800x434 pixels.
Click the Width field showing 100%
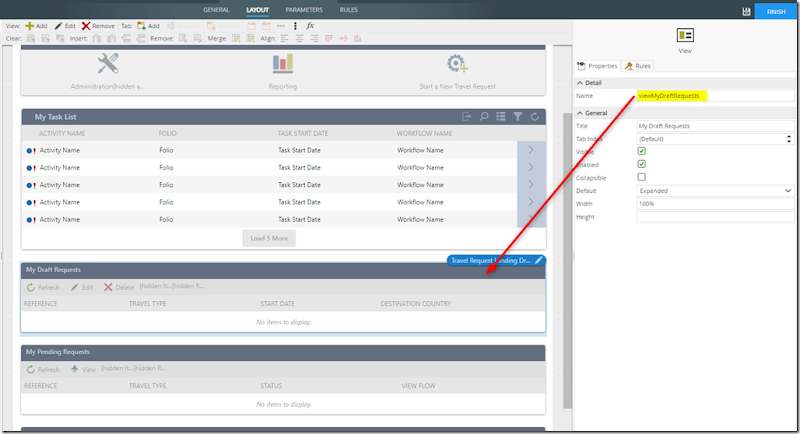pos(715,203)
